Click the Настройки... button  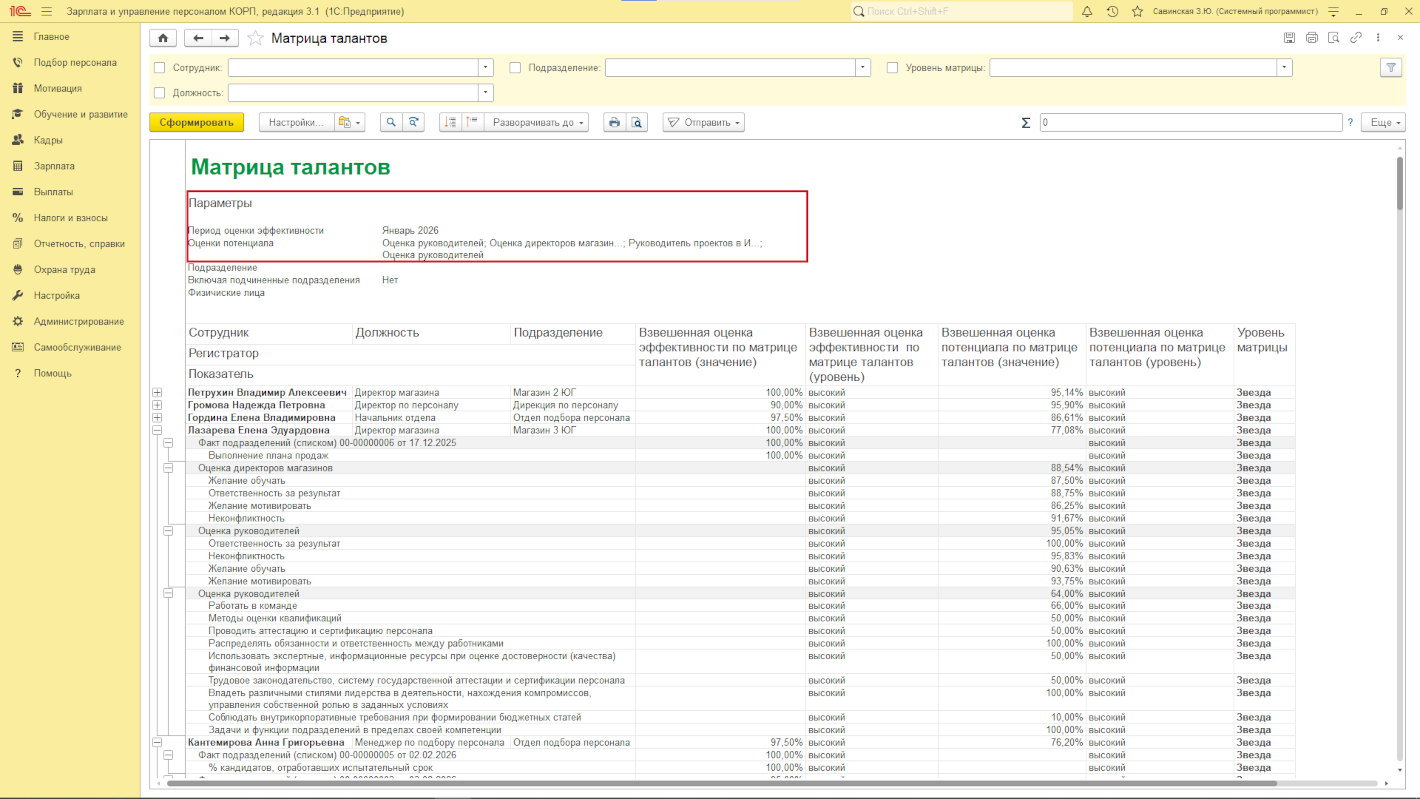coord(295,122)
